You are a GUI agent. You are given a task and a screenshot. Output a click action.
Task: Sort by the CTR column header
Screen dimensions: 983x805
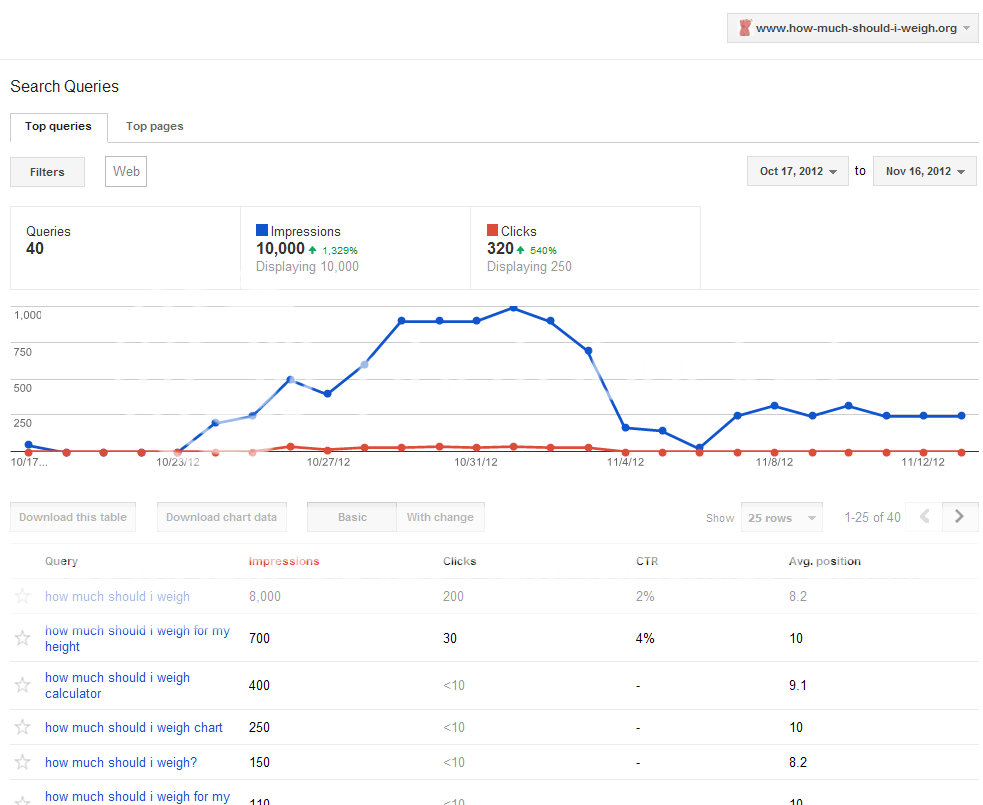pyautogui.click(x=647, y=561)
